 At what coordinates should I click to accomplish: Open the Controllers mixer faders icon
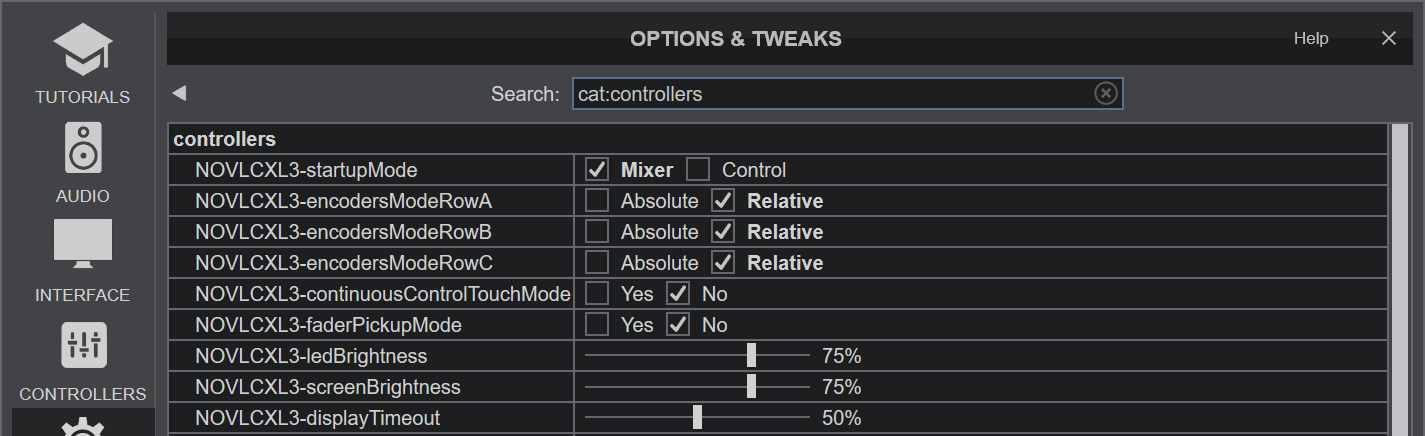coord(82,345)
